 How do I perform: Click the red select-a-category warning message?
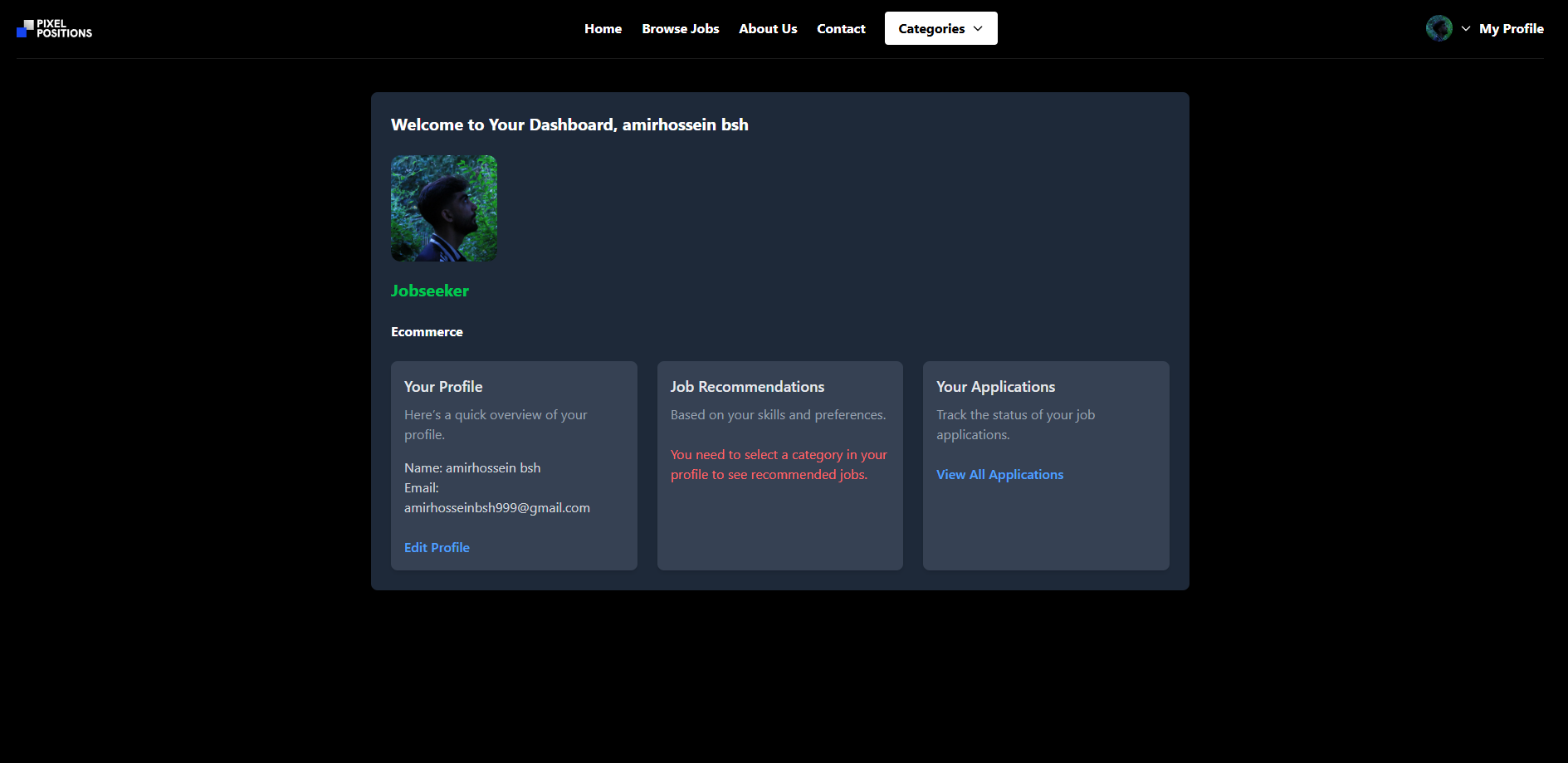pos(779,464)
